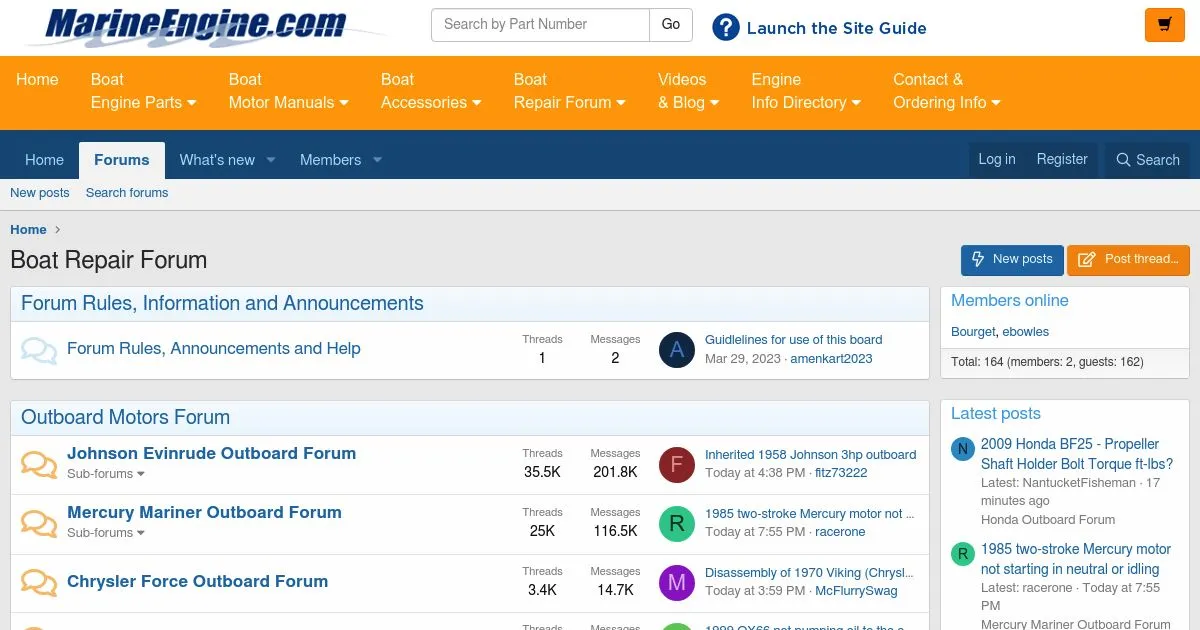
Task: Open Mercury Mariner Outboard Forum
Action: [x=204, y=512]
